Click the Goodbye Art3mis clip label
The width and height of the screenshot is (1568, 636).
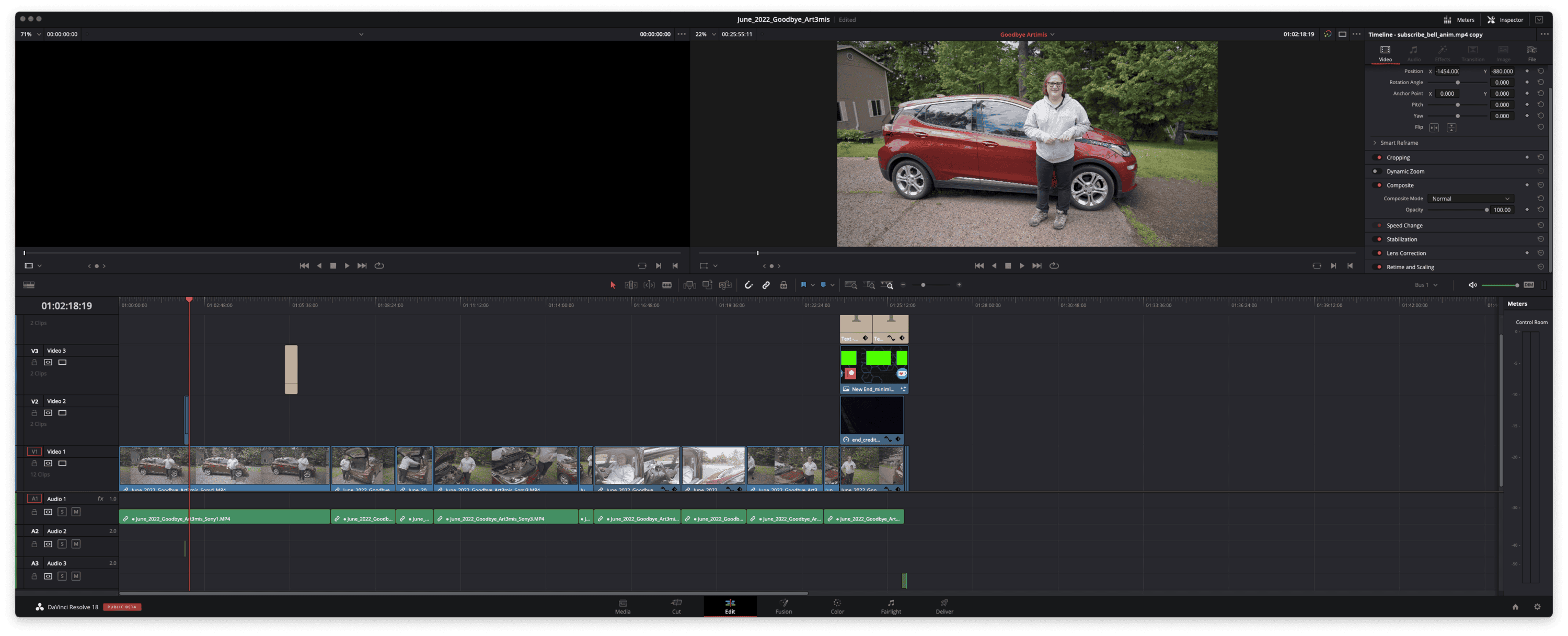point(1021,34)
